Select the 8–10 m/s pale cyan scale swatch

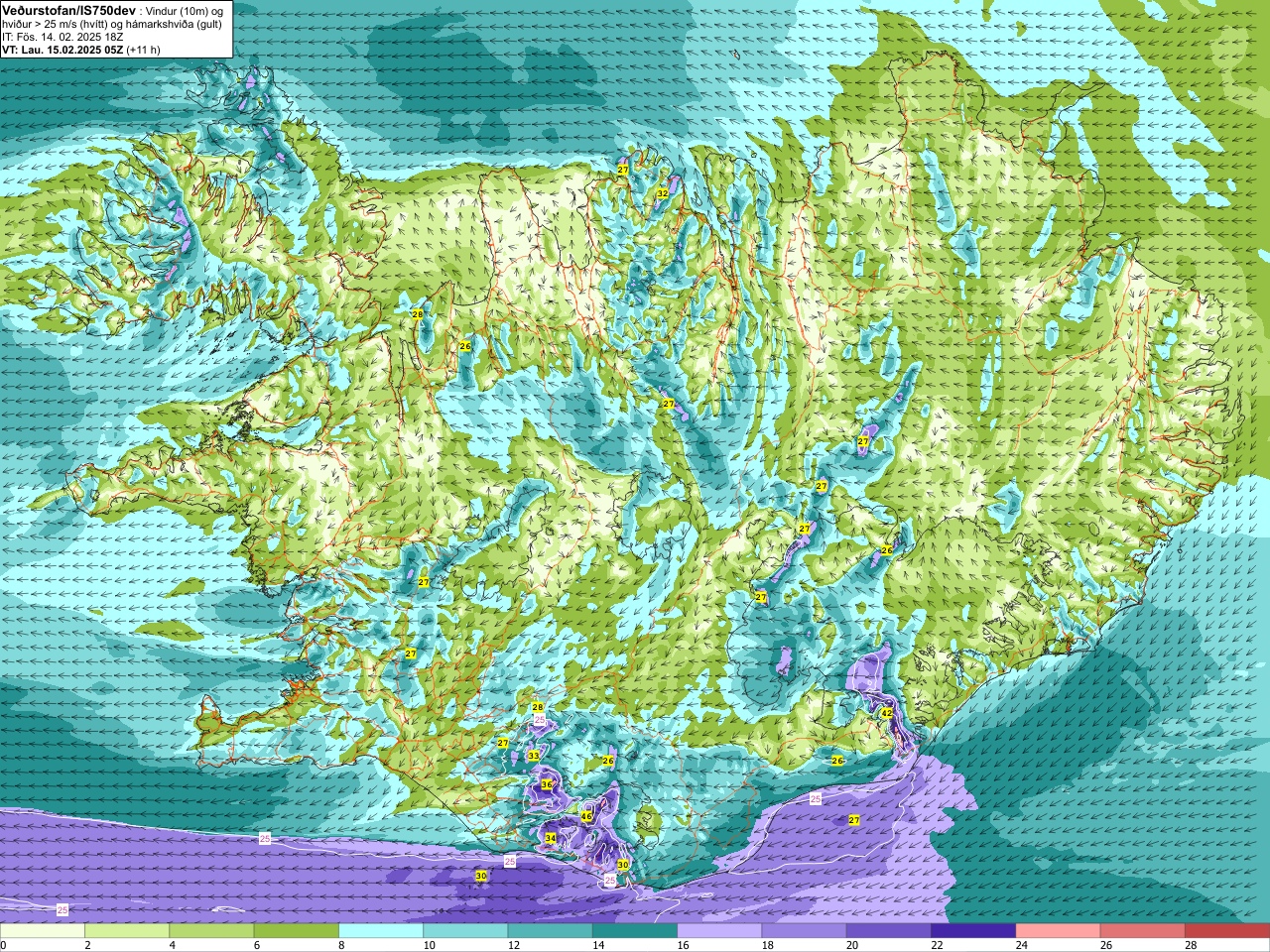tap(381, 931)
